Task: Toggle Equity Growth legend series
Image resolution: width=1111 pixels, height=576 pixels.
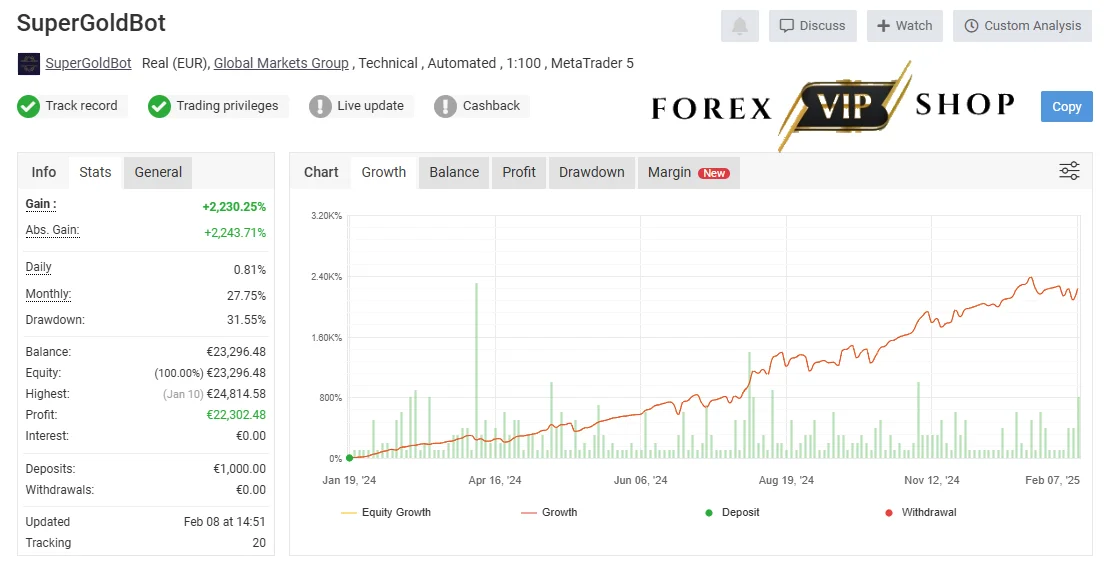Action: 386,512
